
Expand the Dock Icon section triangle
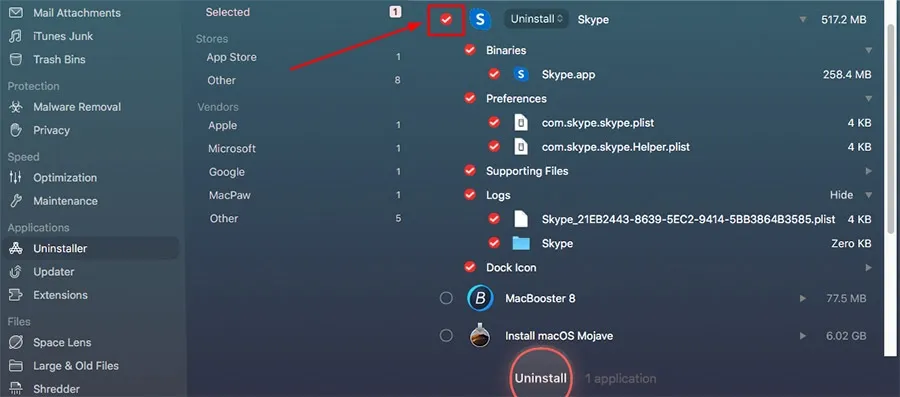tap(868, 267)
